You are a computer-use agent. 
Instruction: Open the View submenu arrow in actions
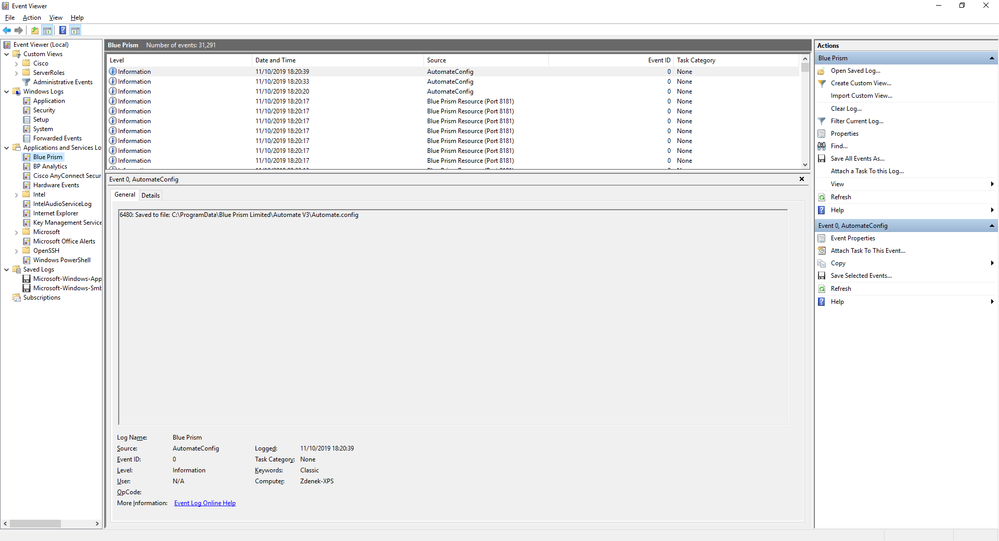coord(992,184)
